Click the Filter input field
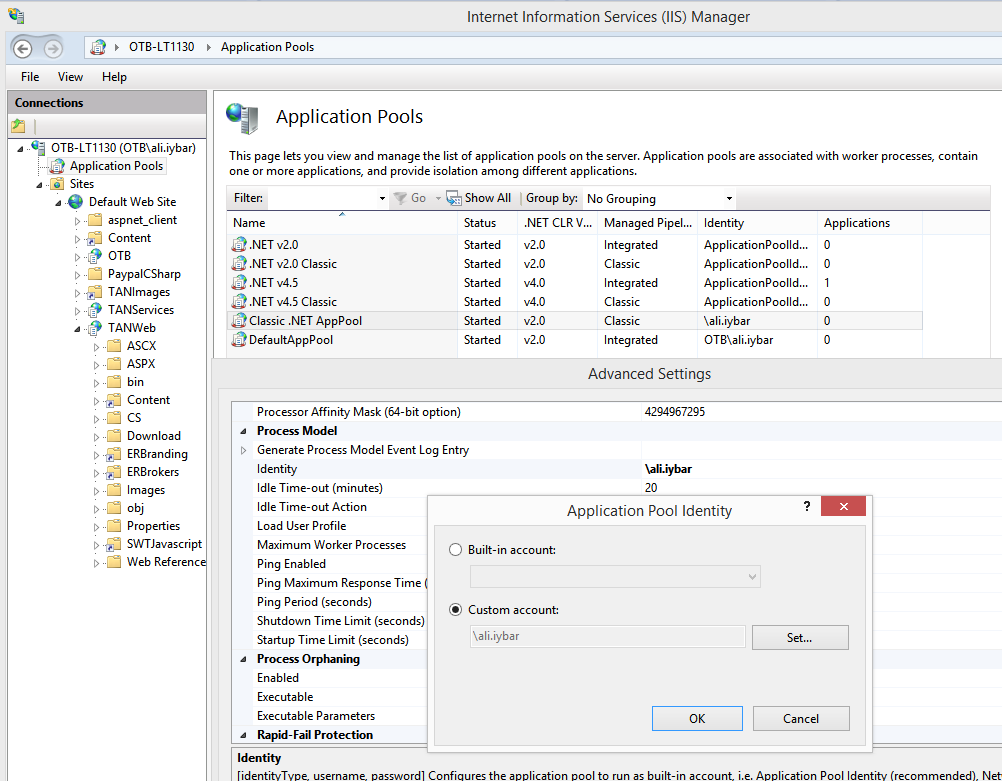 point(326,199)
